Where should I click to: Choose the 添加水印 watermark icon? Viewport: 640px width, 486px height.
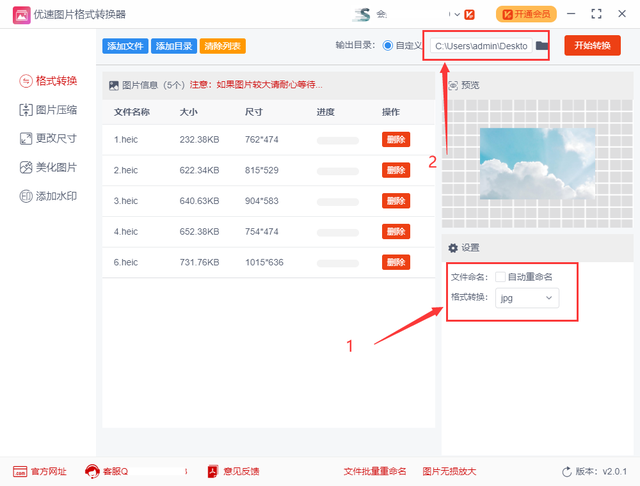[26, 196]
